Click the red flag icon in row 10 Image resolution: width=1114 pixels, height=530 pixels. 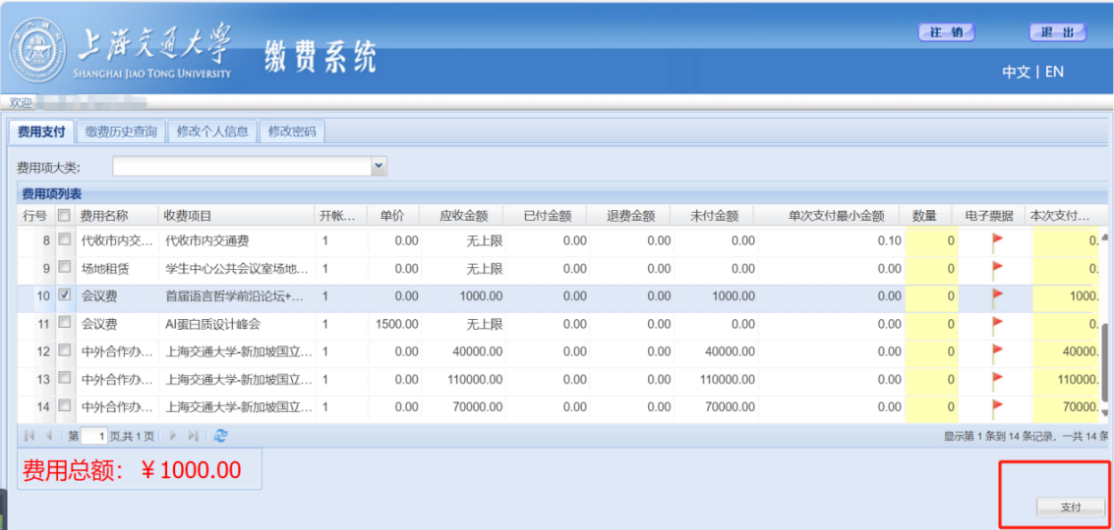point(996,297)
